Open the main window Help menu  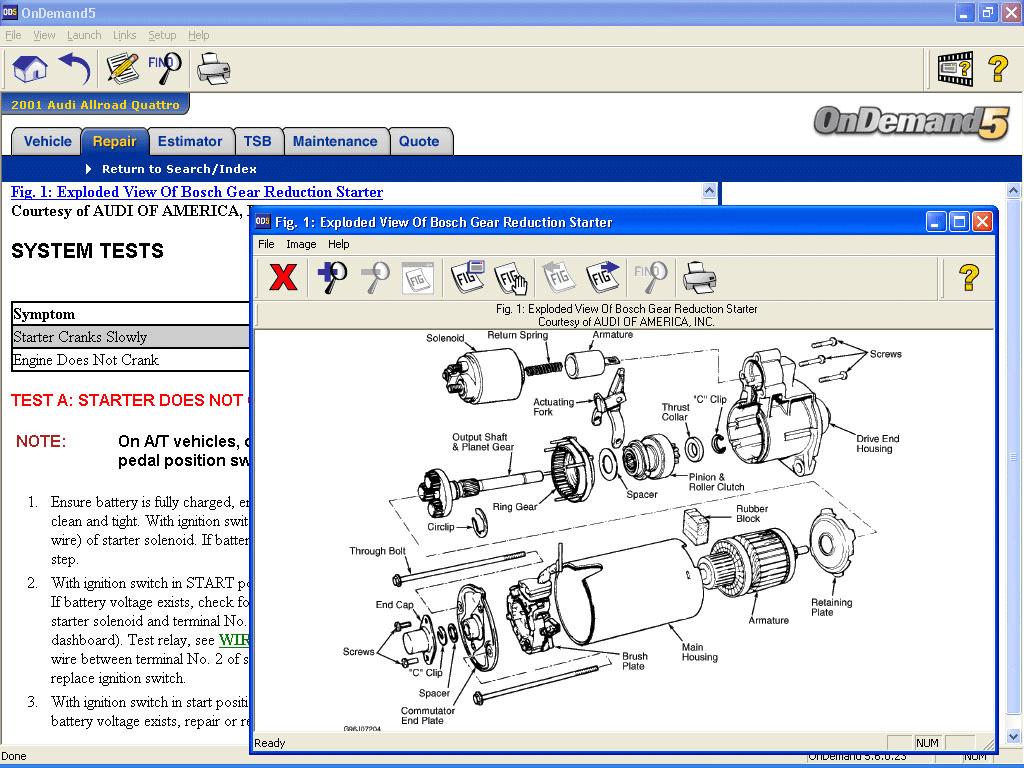[x=199, y=35]
